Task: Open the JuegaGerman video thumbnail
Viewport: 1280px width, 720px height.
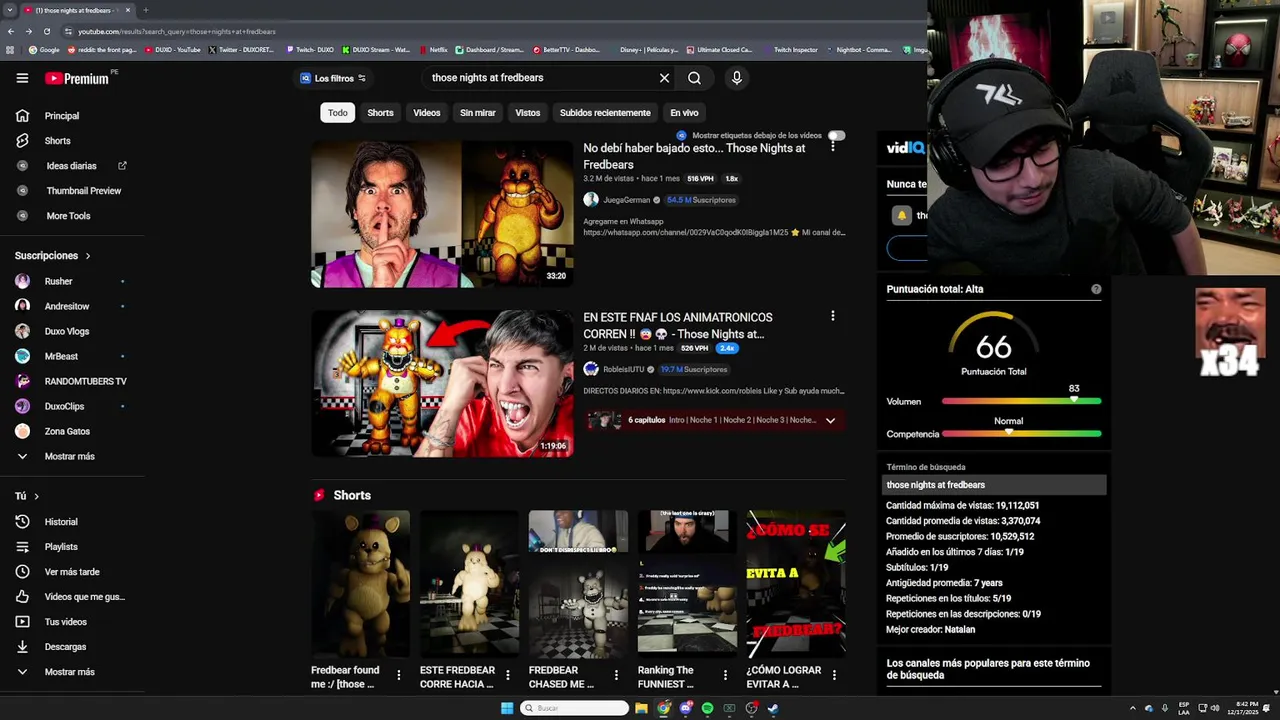Action: tap(442, 214)
